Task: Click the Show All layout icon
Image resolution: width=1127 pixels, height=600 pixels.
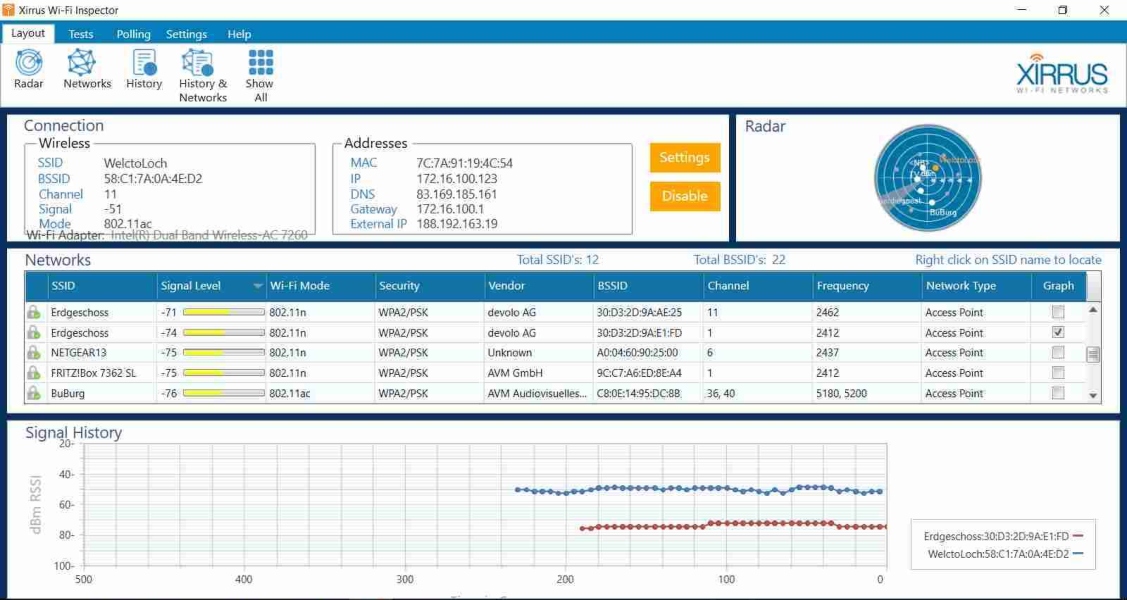Action: pos(260,63)
